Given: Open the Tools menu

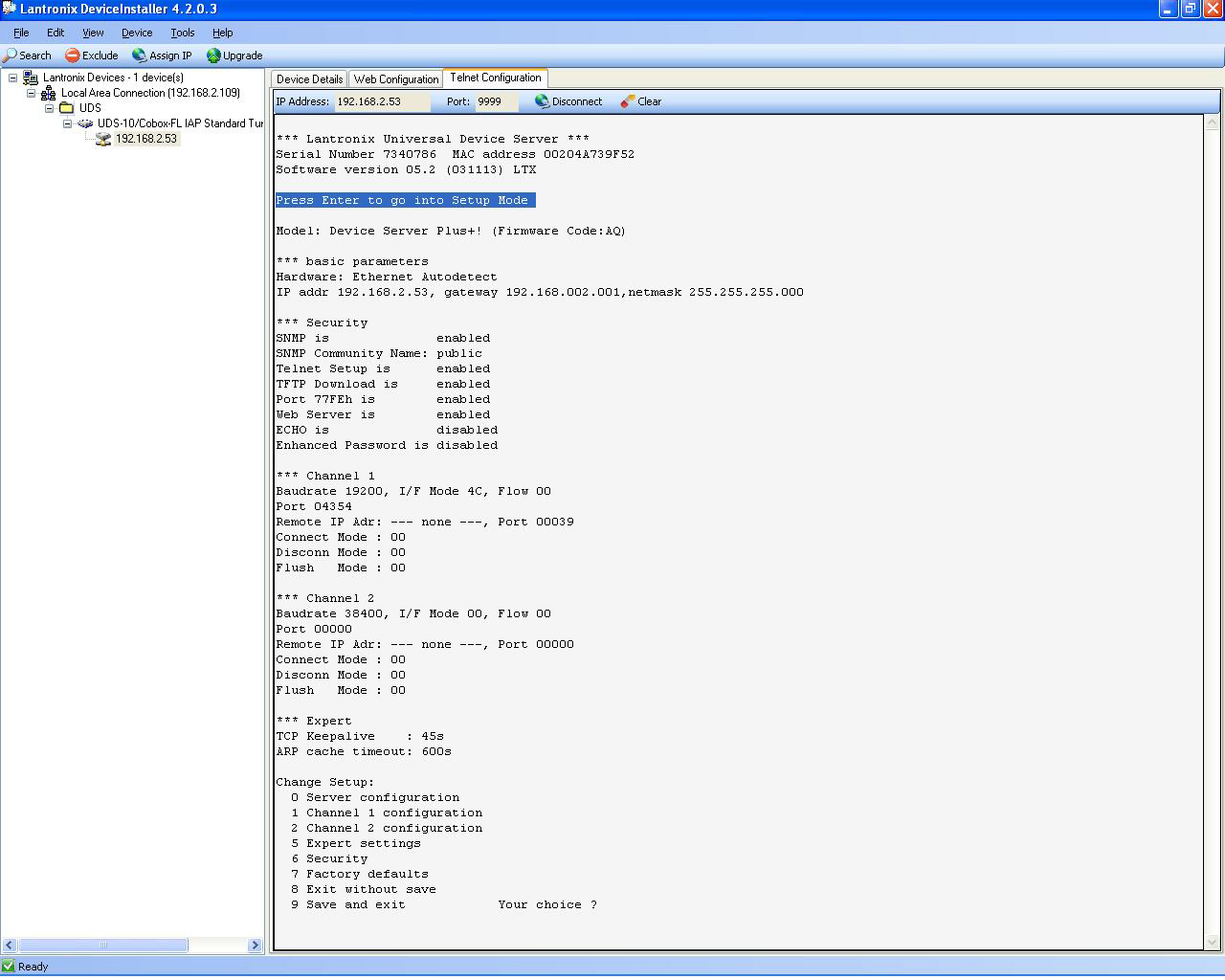Looking at the screenshot, I should [182, 33].
